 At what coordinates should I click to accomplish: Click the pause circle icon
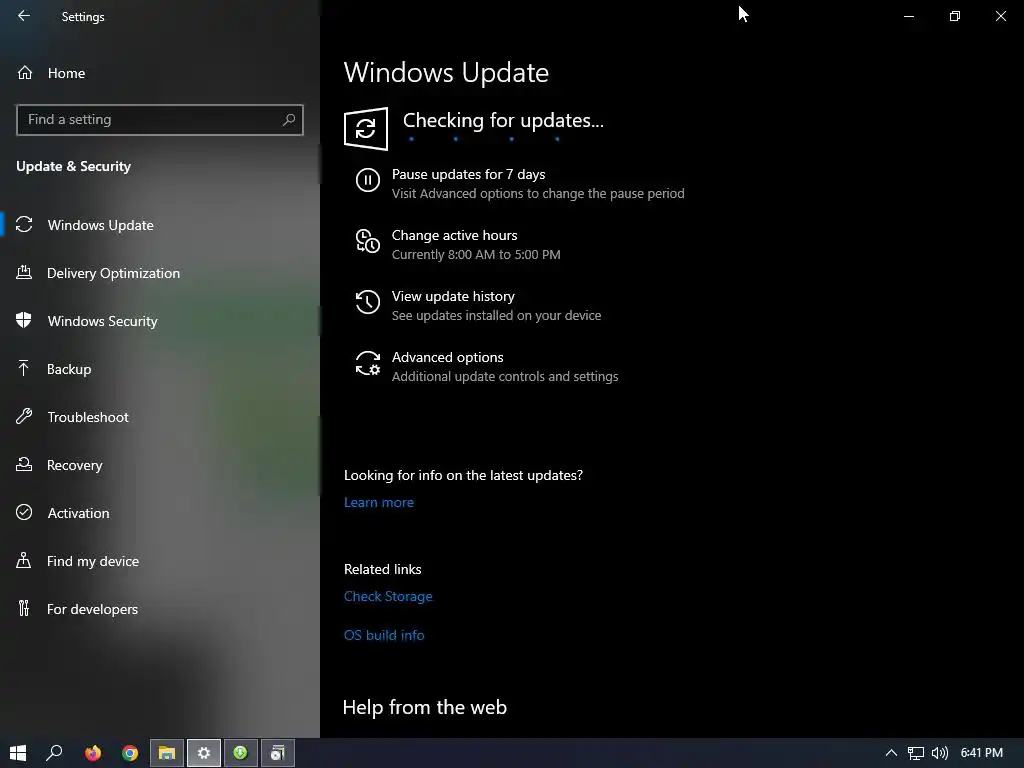tap(368, 180)
